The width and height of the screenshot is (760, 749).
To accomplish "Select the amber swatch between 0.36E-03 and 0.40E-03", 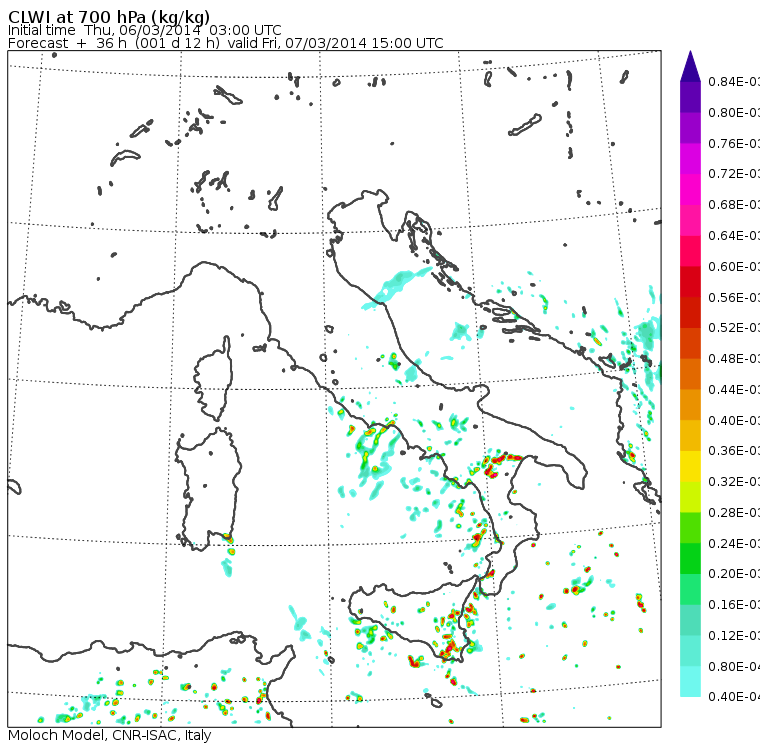I will coord(690,436).
